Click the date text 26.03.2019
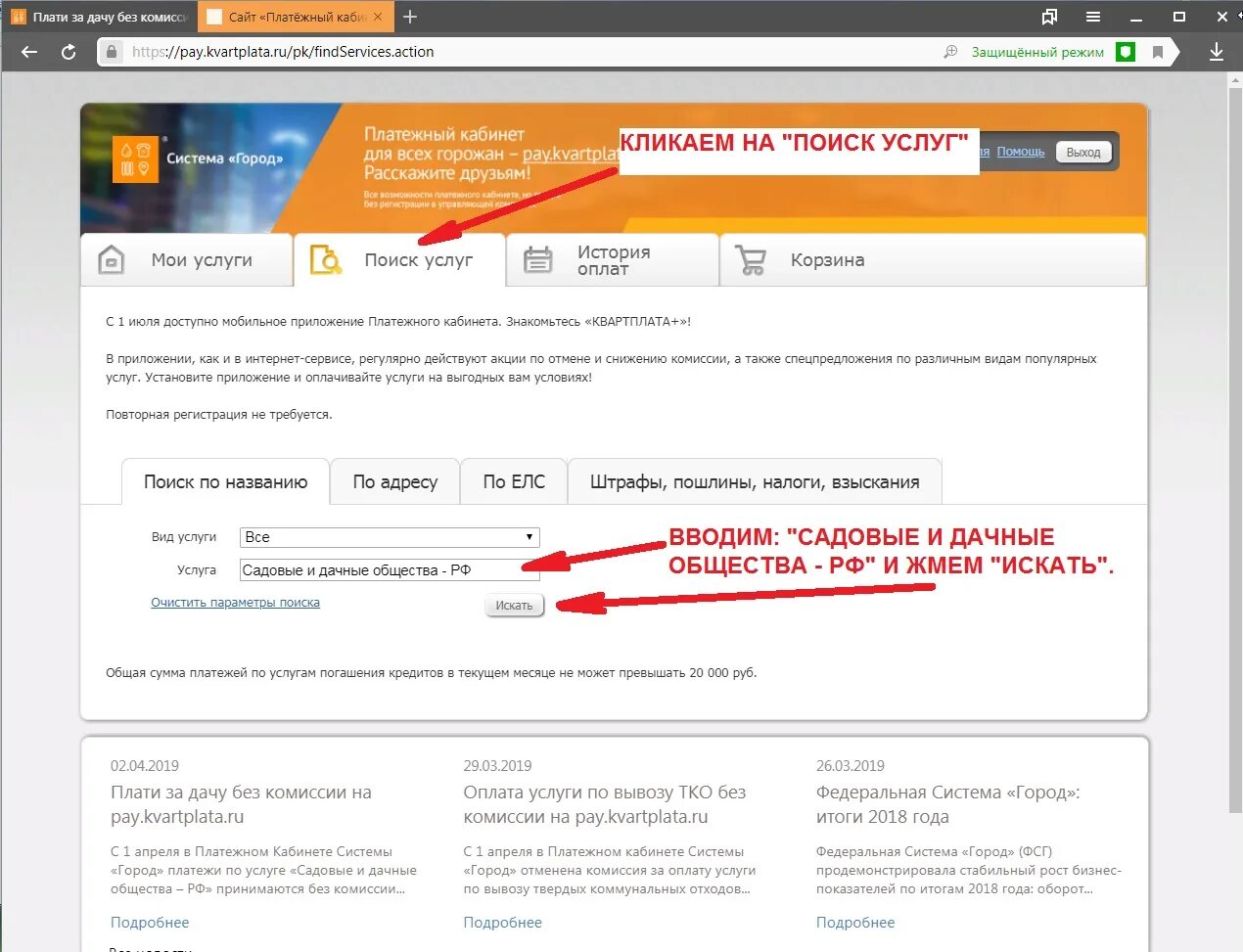Screen dimensions: 1243x952 [851, 766]
